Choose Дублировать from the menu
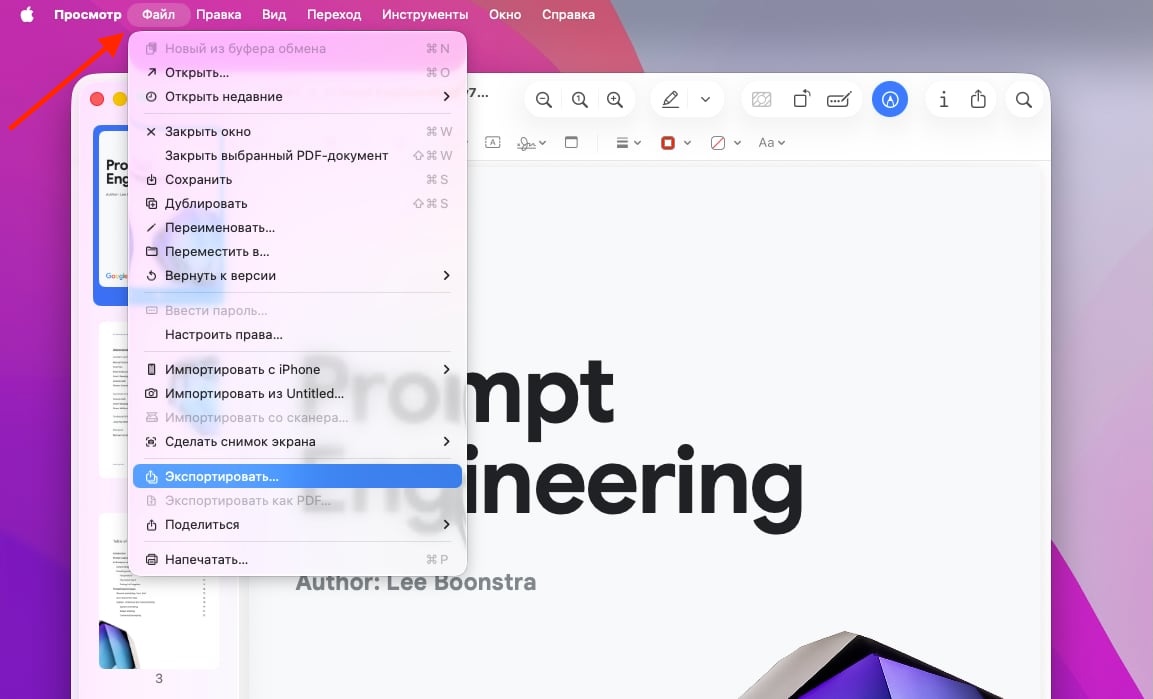The height and width of the screenshot is (699, 1153). (x=297, y=204)
